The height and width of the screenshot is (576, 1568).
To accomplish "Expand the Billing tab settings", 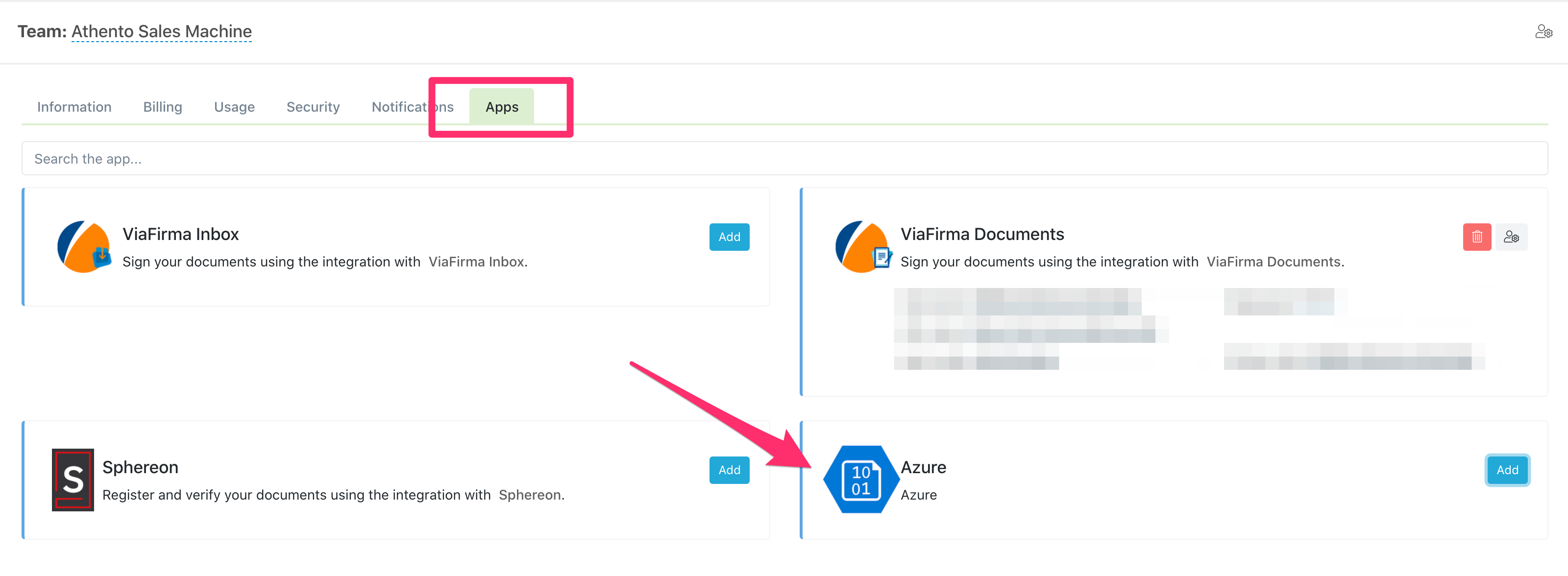I will (162, 107).
